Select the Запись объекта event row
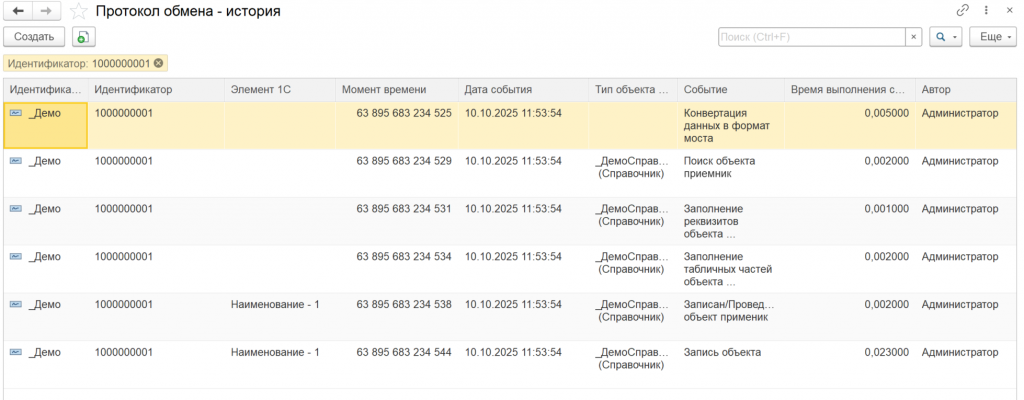The image size is (1024, 400). point(722,352)
